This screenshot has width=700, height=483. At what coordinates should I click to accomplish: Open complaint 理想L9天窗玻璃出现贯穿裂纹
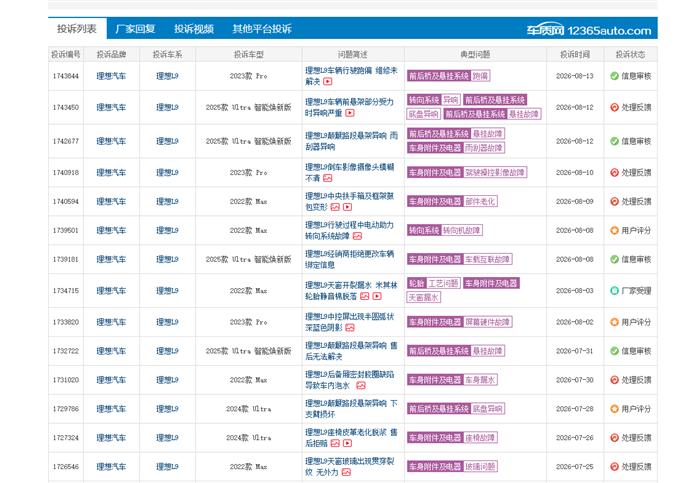tap(350, 466)
